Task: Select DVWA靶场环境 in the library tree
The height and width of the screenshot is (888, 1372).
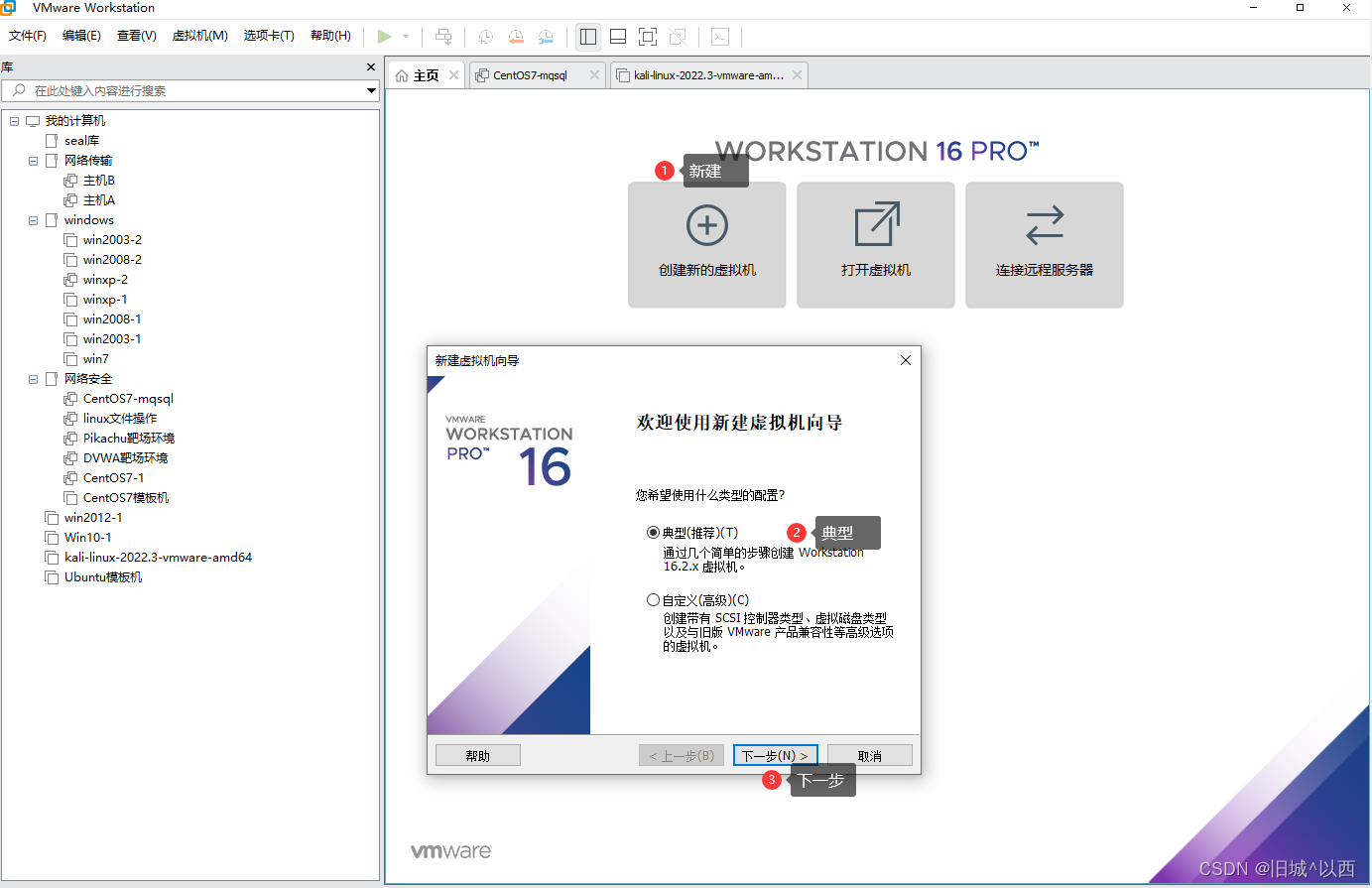Action: (x=125, y=458)
